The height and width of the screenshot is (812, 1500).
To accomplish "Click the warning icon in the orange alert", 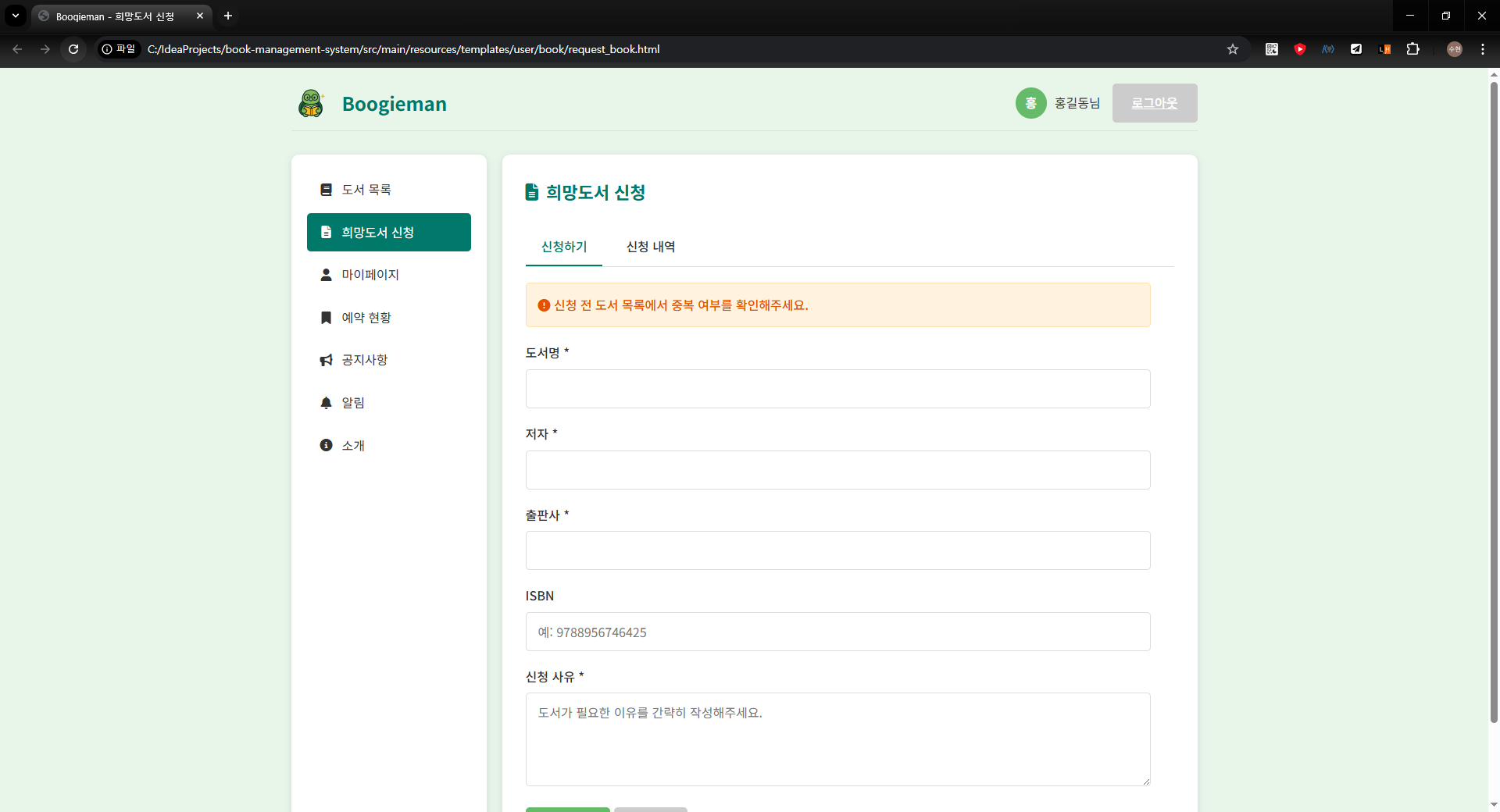I will (x=545, y=305).
